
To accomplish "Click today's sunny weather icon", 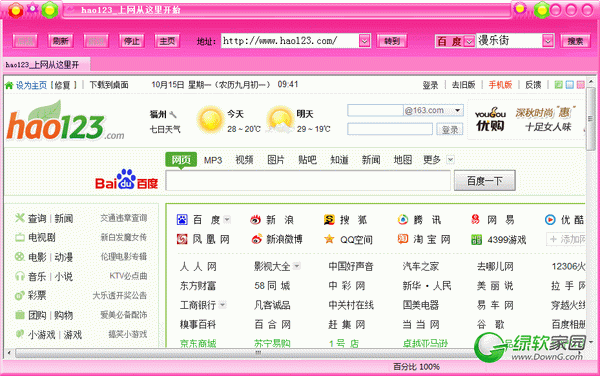I will click(210, 119).
